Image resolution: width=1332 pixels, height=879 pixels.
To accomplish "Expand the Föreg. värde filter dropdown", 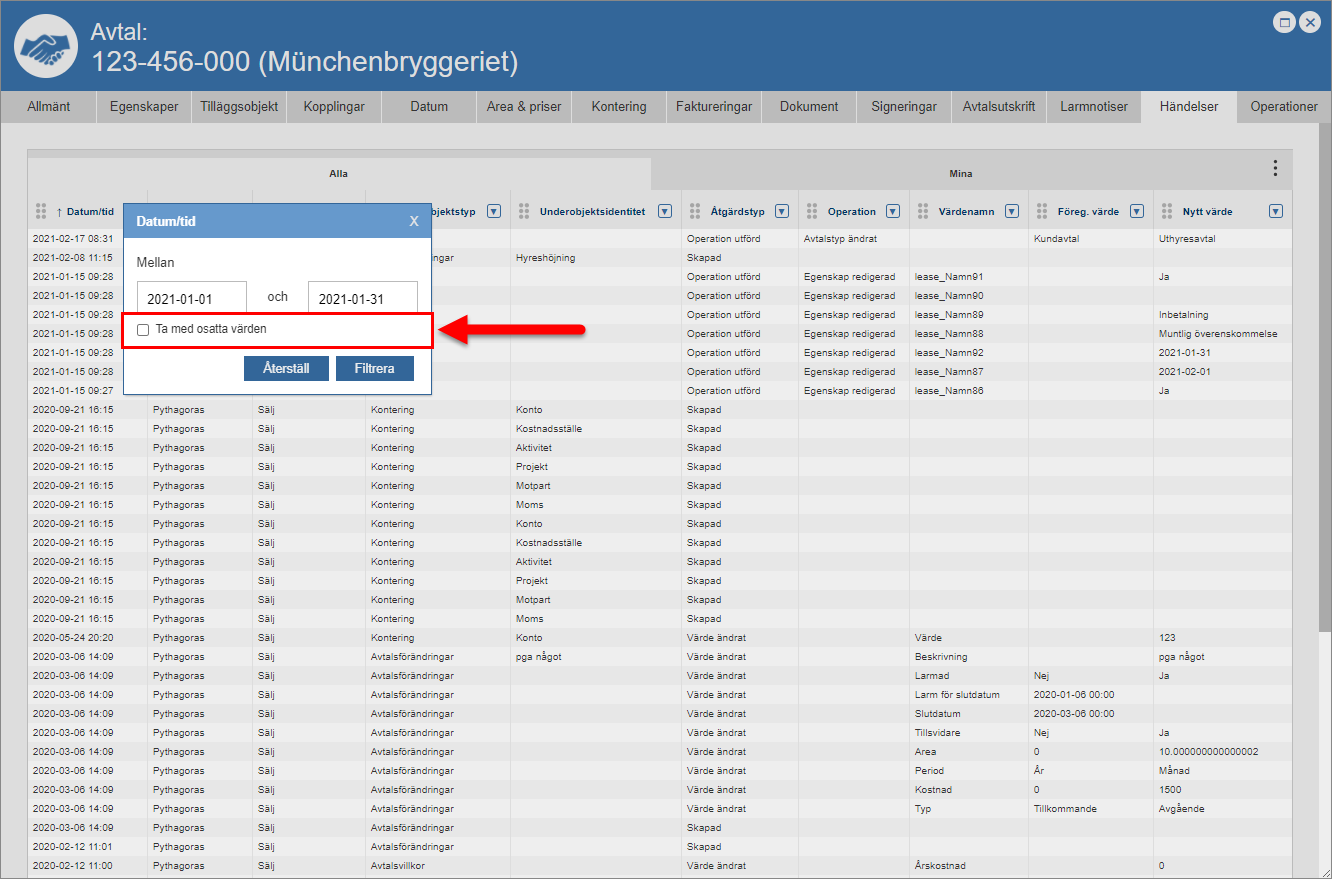I will 1136,211.
